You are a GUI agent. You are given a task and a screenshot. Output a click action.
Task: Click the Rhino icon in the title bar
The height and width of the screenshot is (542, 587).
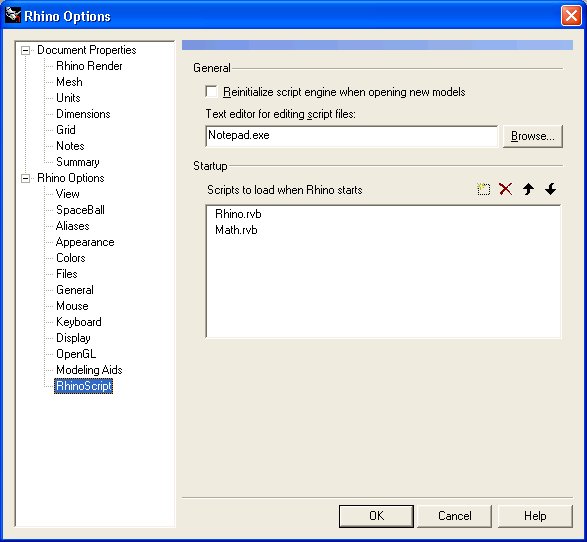click(13, 15)
